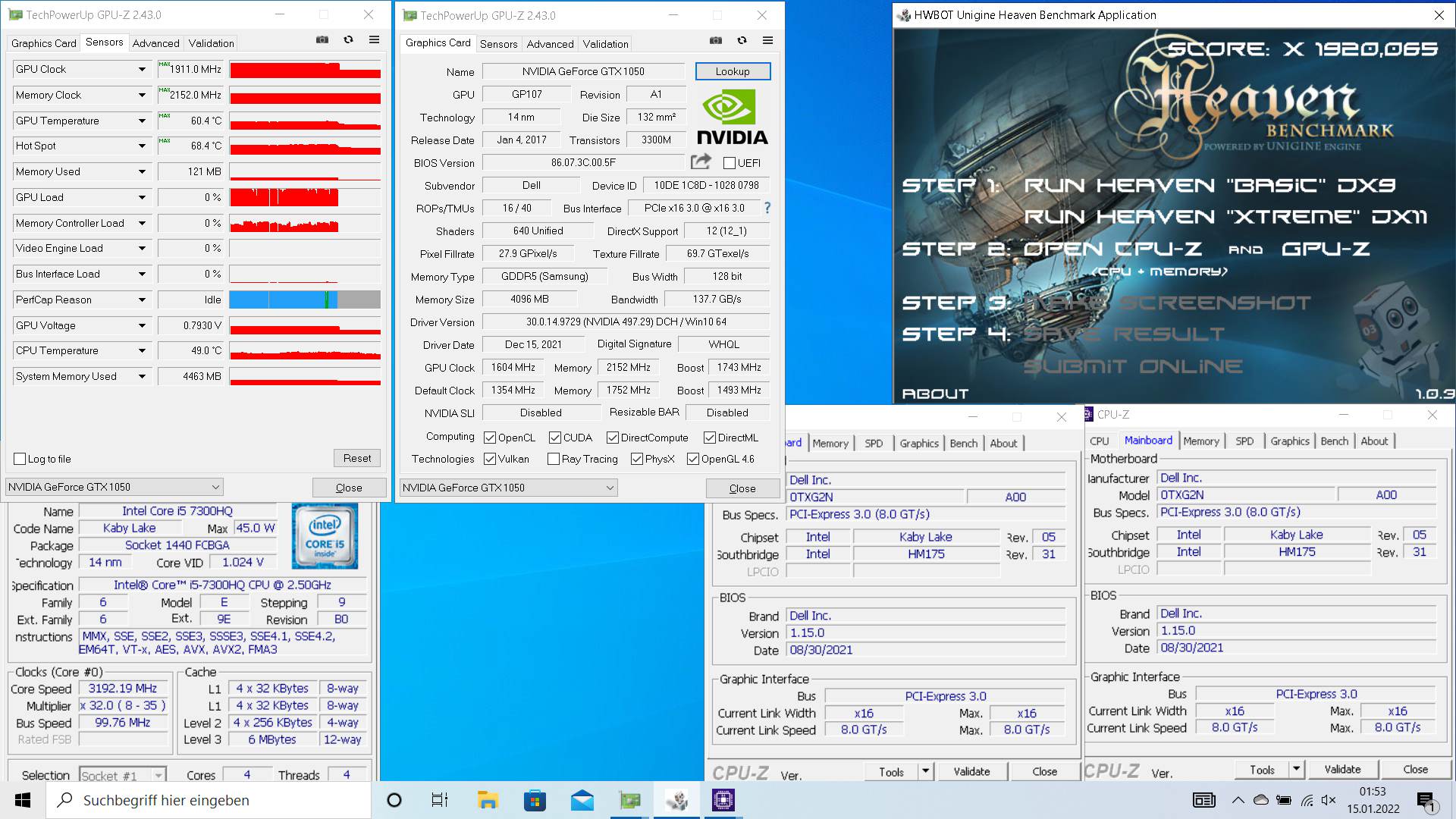The height and width of the screenshot is (819, 1456).
Task: Switch to Validation tab in GPU-Z Sensors window
Action: [212, 43]
